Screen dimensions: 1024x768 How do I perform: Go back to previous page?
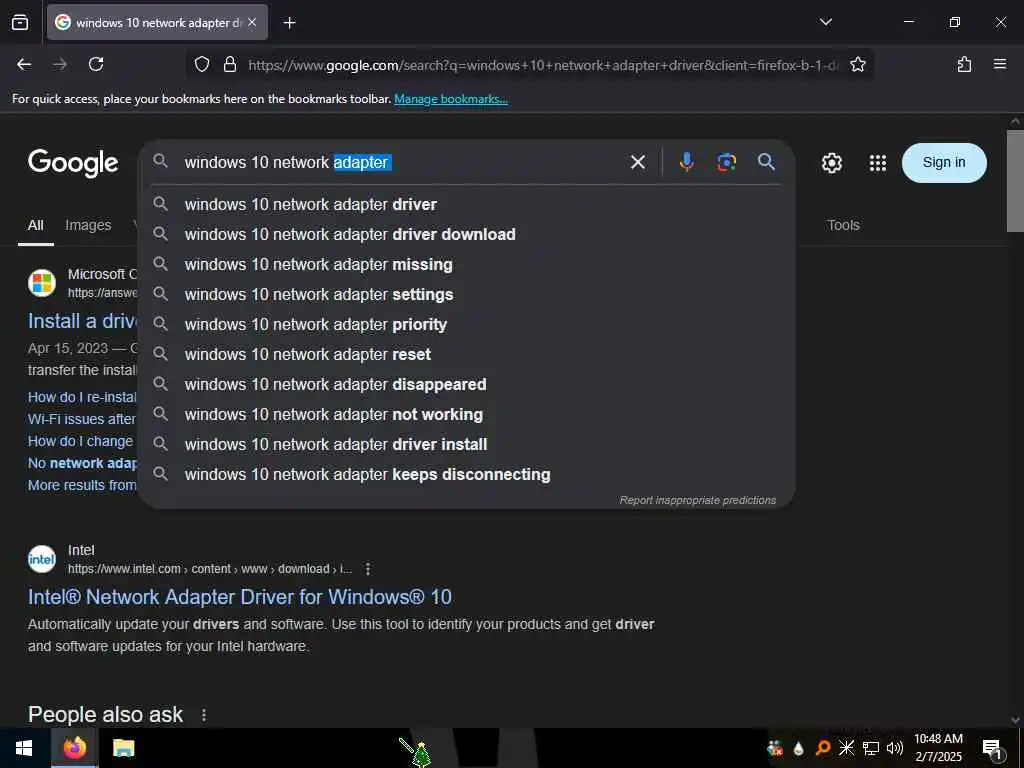click(x=24, y=64)
